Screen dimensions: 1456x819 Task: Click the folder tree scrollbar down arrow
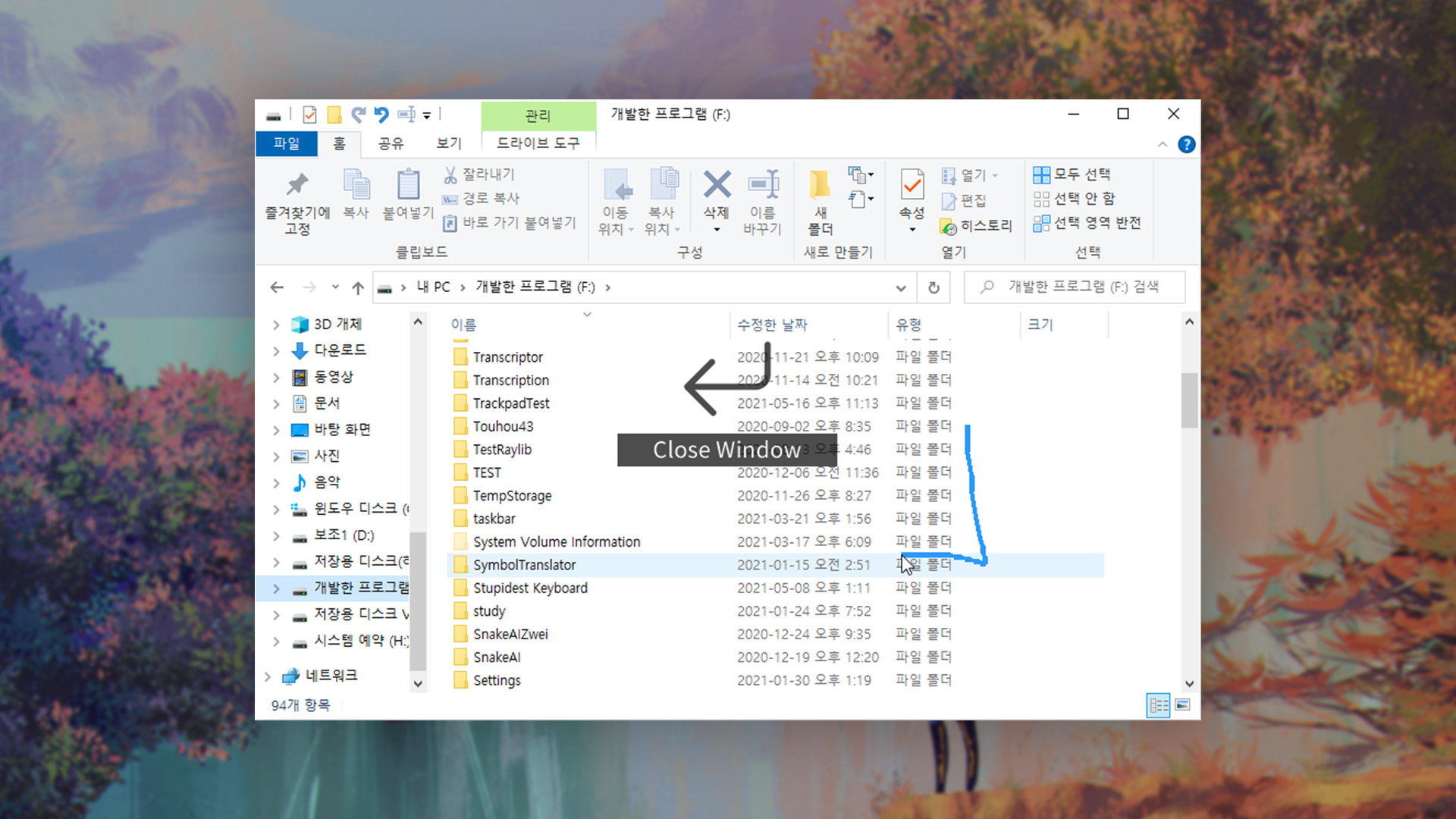click(418, 683)
